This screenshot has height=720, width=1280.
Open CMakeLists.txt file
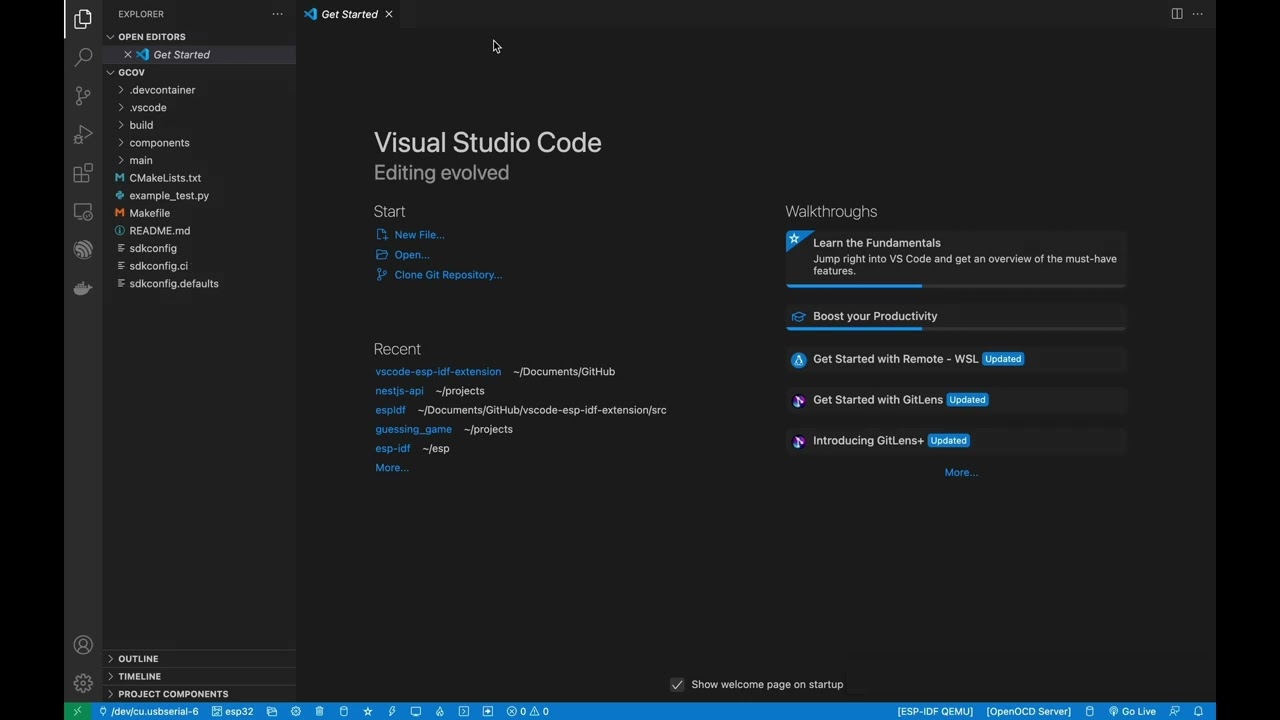click(x=199, y=178)
